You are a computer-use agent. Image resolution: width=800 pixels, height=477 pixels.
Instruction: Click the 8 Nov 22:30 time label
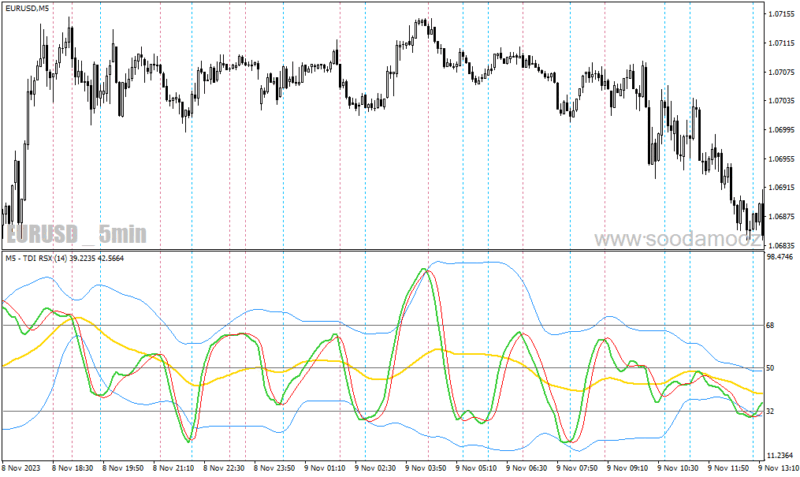point(224,467)
